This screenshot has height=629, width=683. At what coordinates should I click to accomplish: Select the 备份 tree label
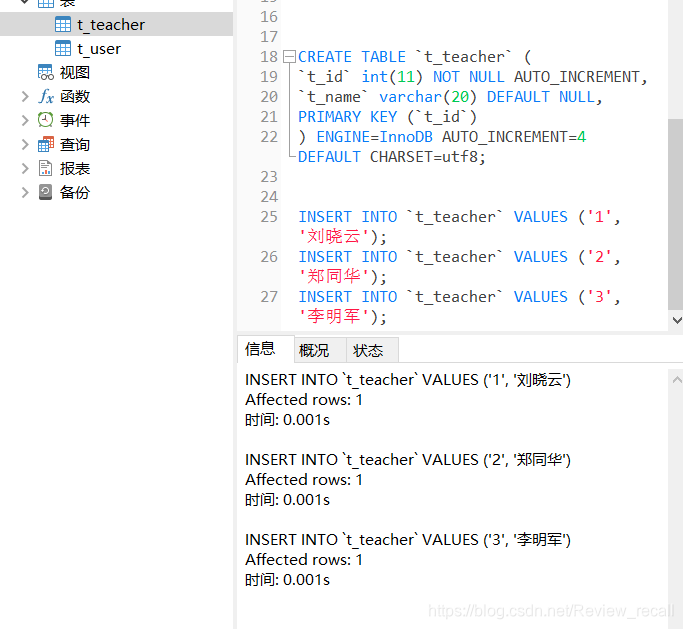coord(75,192)
